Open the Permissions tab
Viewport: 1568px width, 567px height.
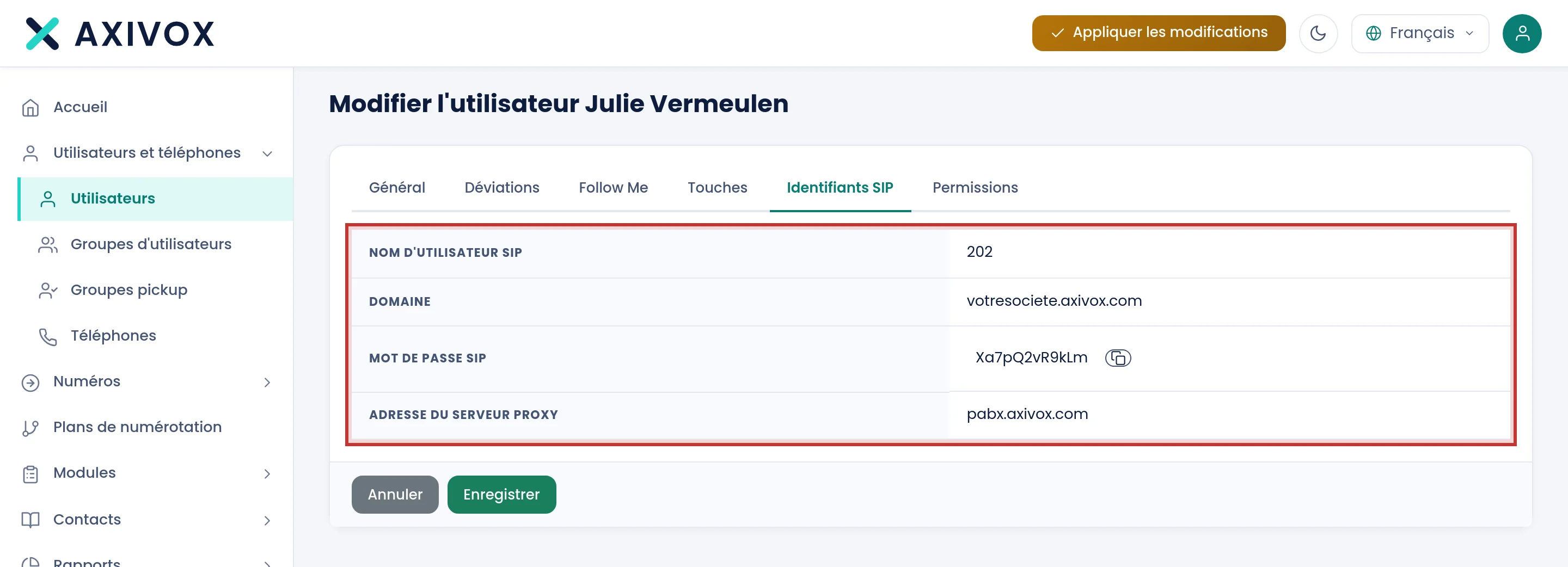(x=975, y=187)
